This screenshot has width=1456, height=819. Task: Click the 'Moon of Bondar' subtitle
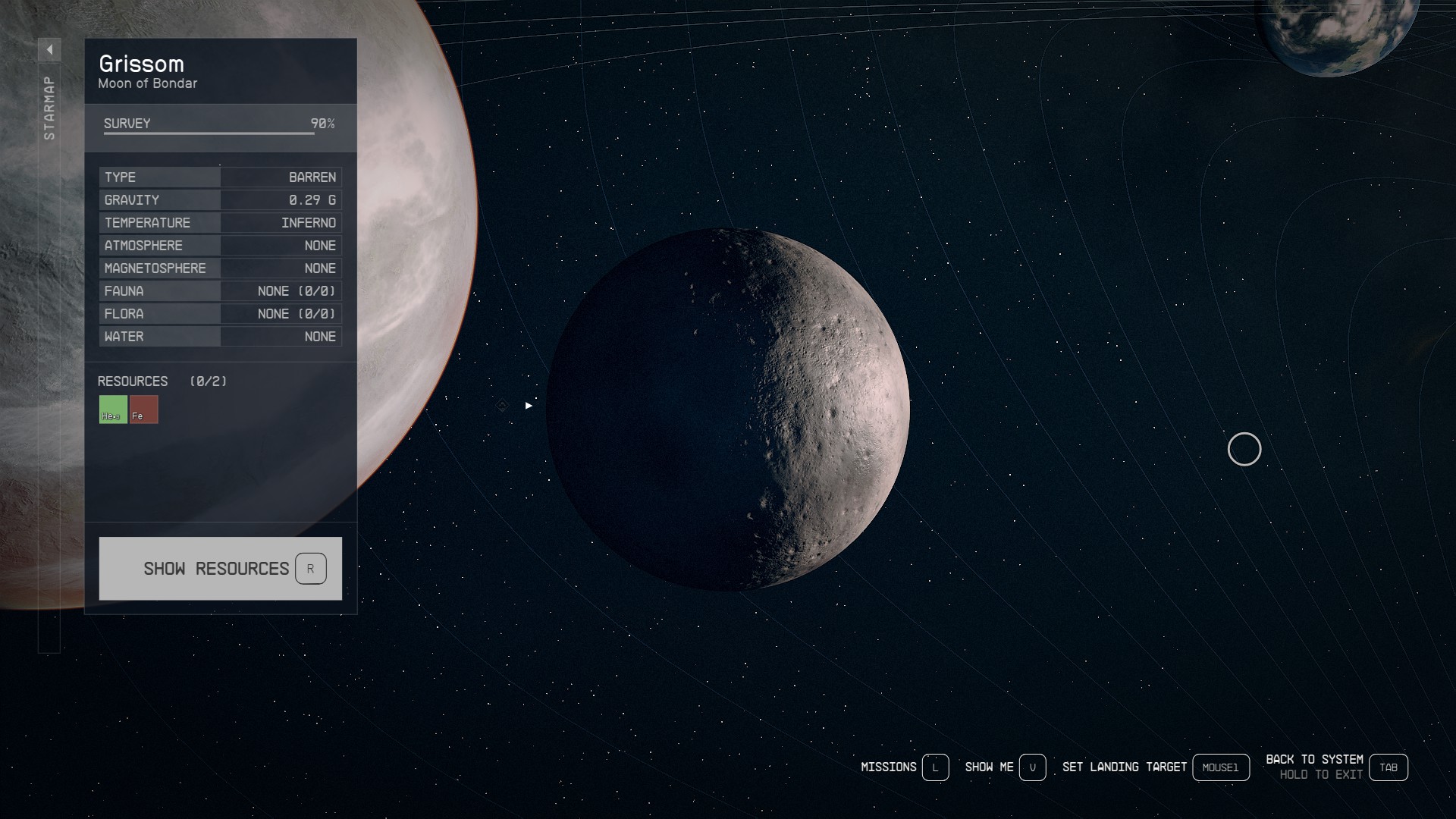[148, 83]
